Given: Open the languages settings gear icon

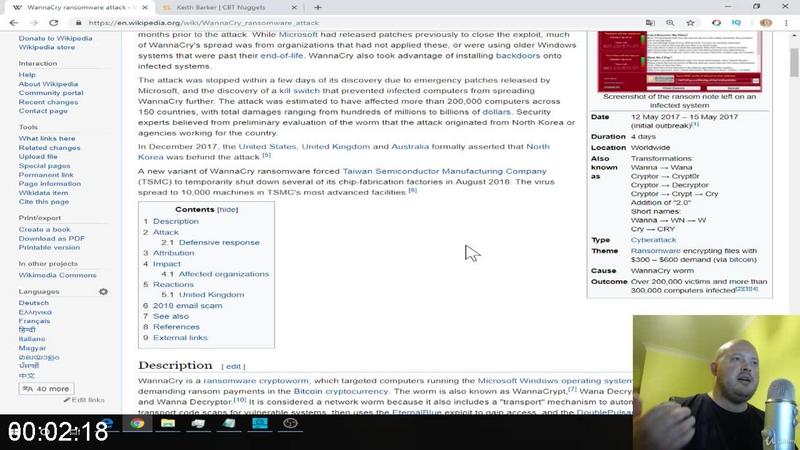Looking at the screenshot, I should [103, 291].
